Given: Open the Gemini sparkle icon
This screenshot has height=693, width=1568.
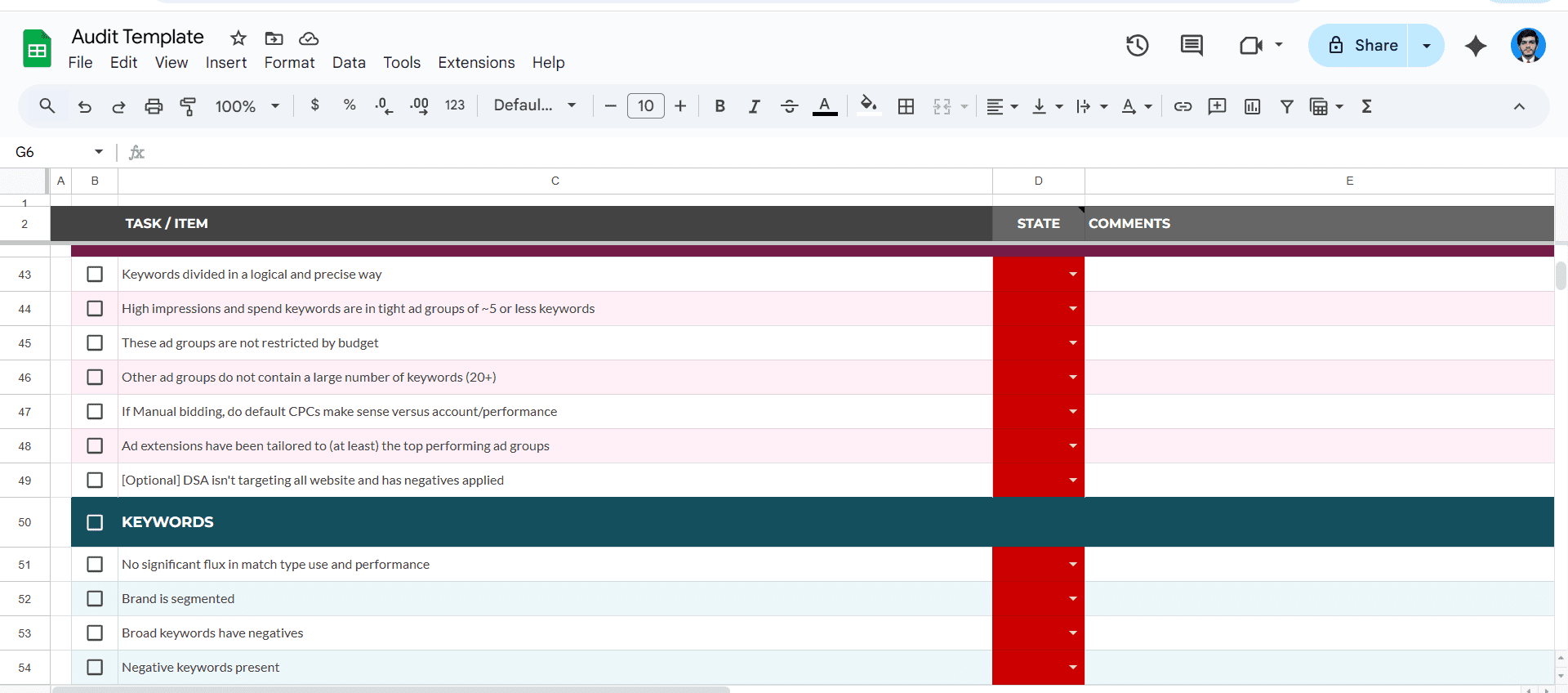Looking at the screenshot, I should [x=1476, y=46].
